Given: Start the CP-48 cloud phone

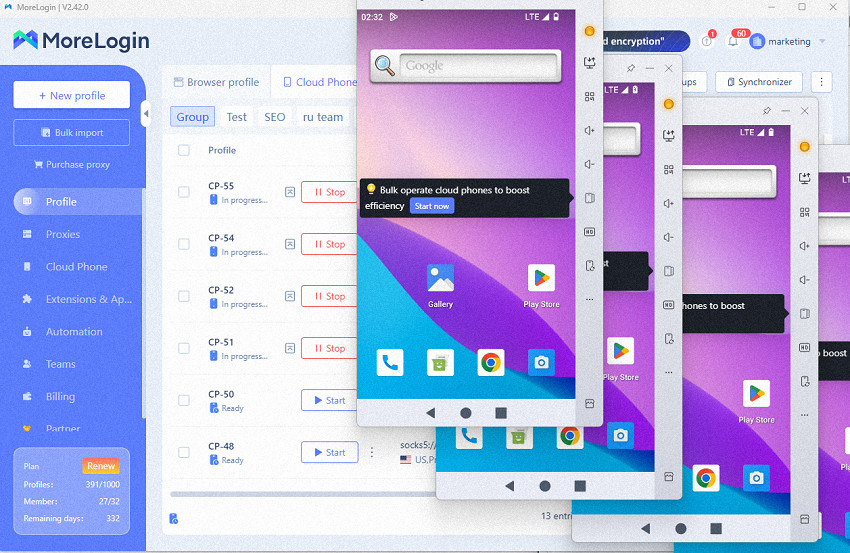Looking at the screenshot, I should pos(330,452).
